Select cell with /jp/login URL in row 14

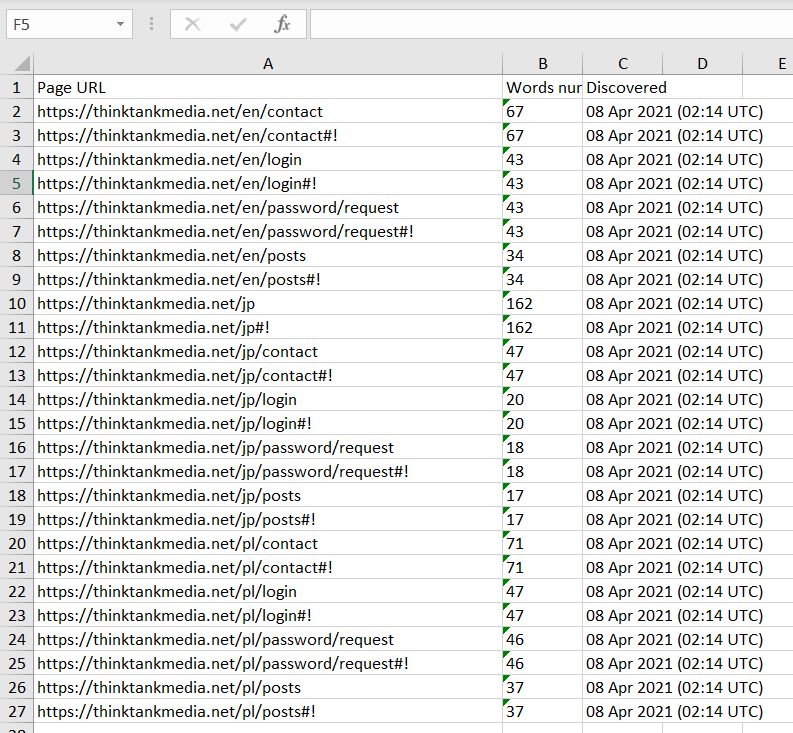[268, 399]
